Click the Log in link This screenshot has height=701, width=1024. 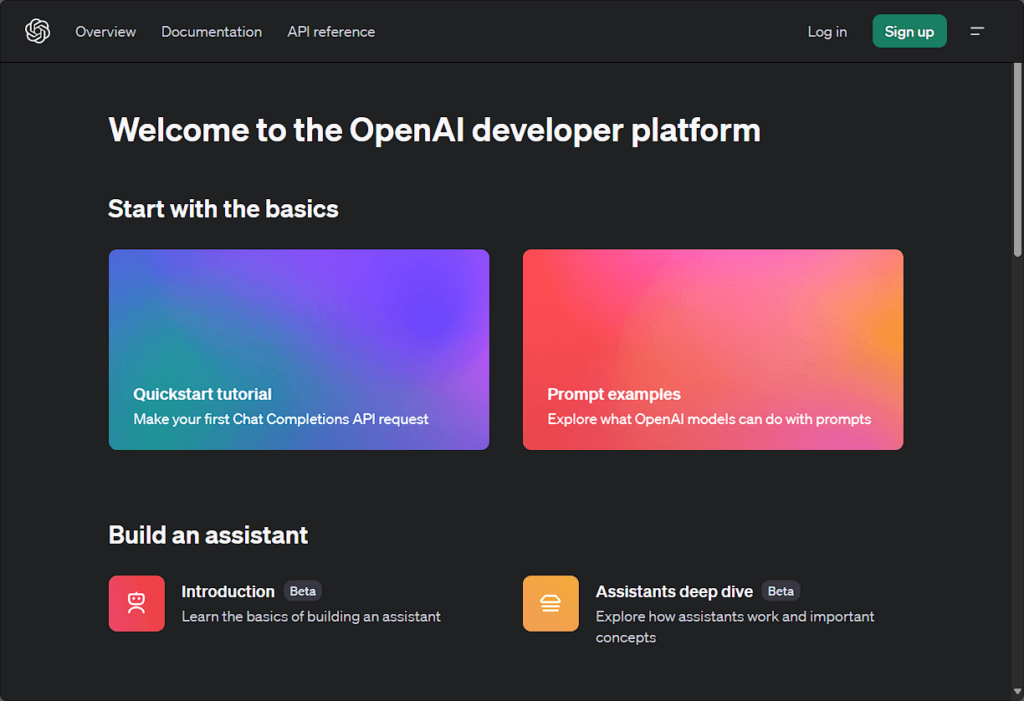point(826,31)
